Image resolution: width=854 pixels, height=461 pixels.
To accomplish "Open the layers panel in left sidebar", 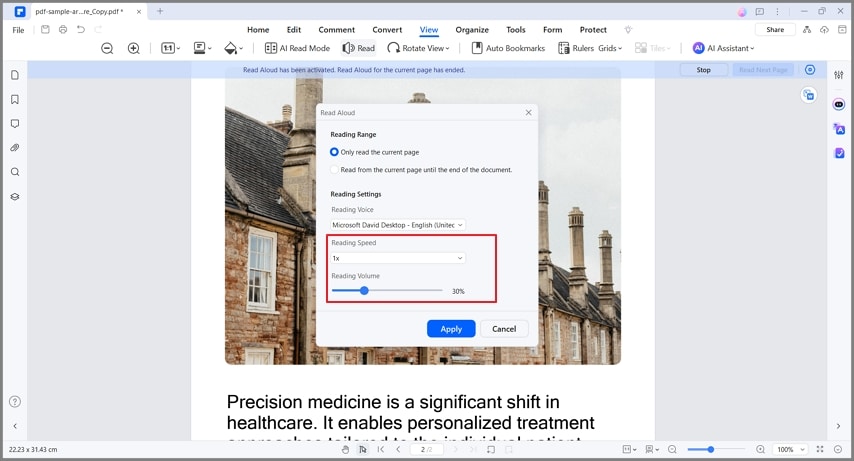I will 15,197.
